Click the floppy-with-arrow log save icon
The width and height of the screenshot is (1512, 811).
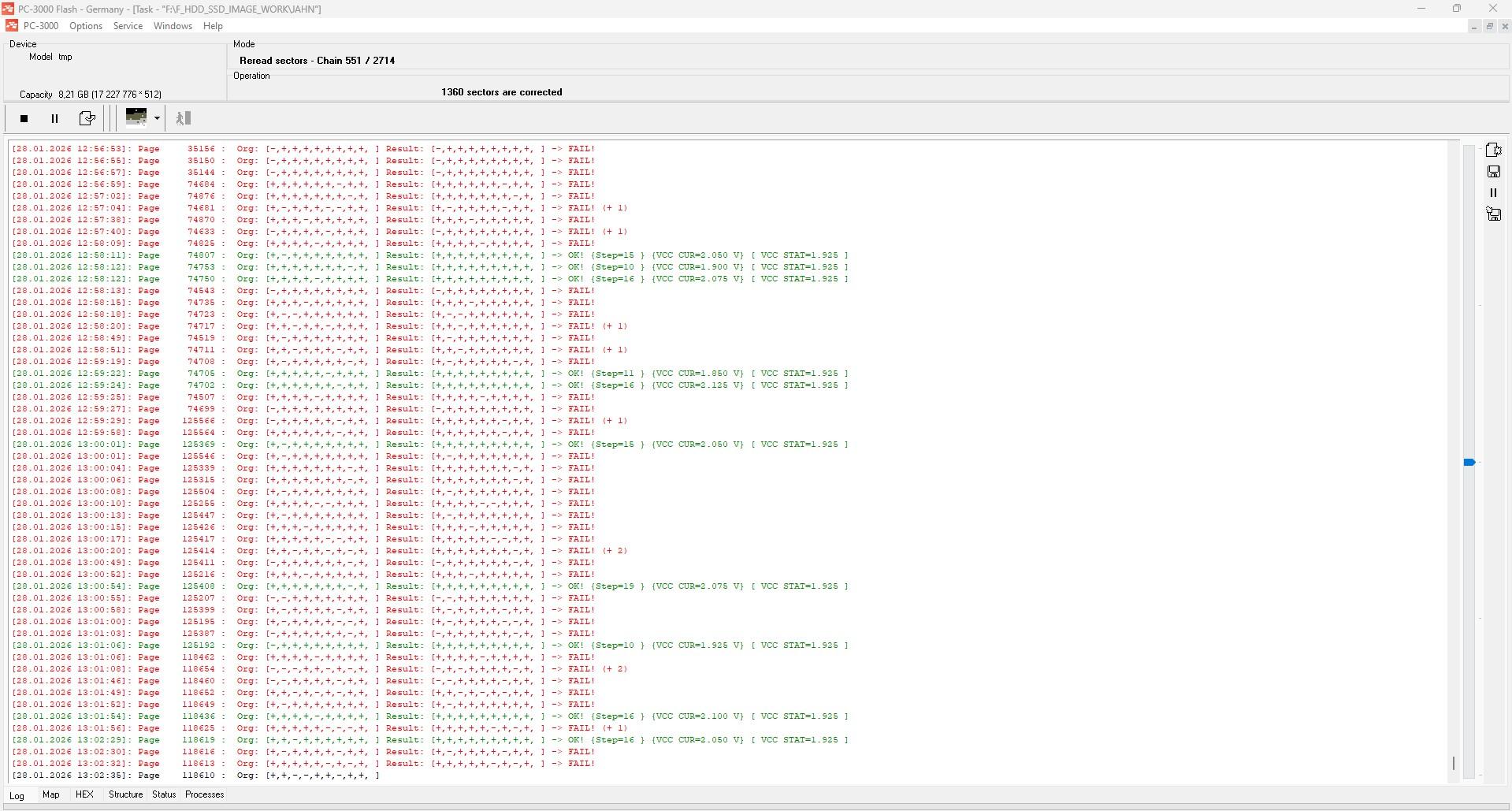click(1493, 214)
